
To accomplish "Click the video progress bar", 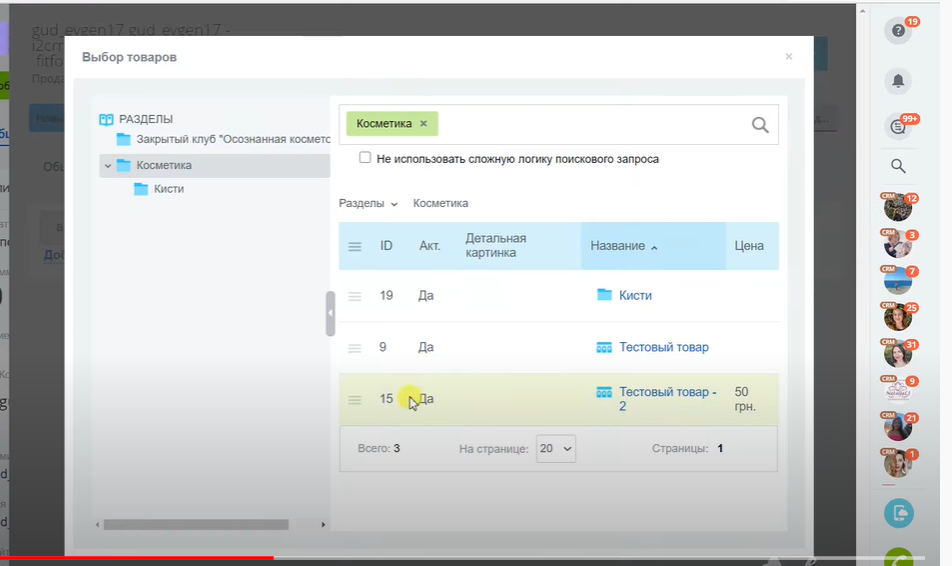I will click(462, 557).
